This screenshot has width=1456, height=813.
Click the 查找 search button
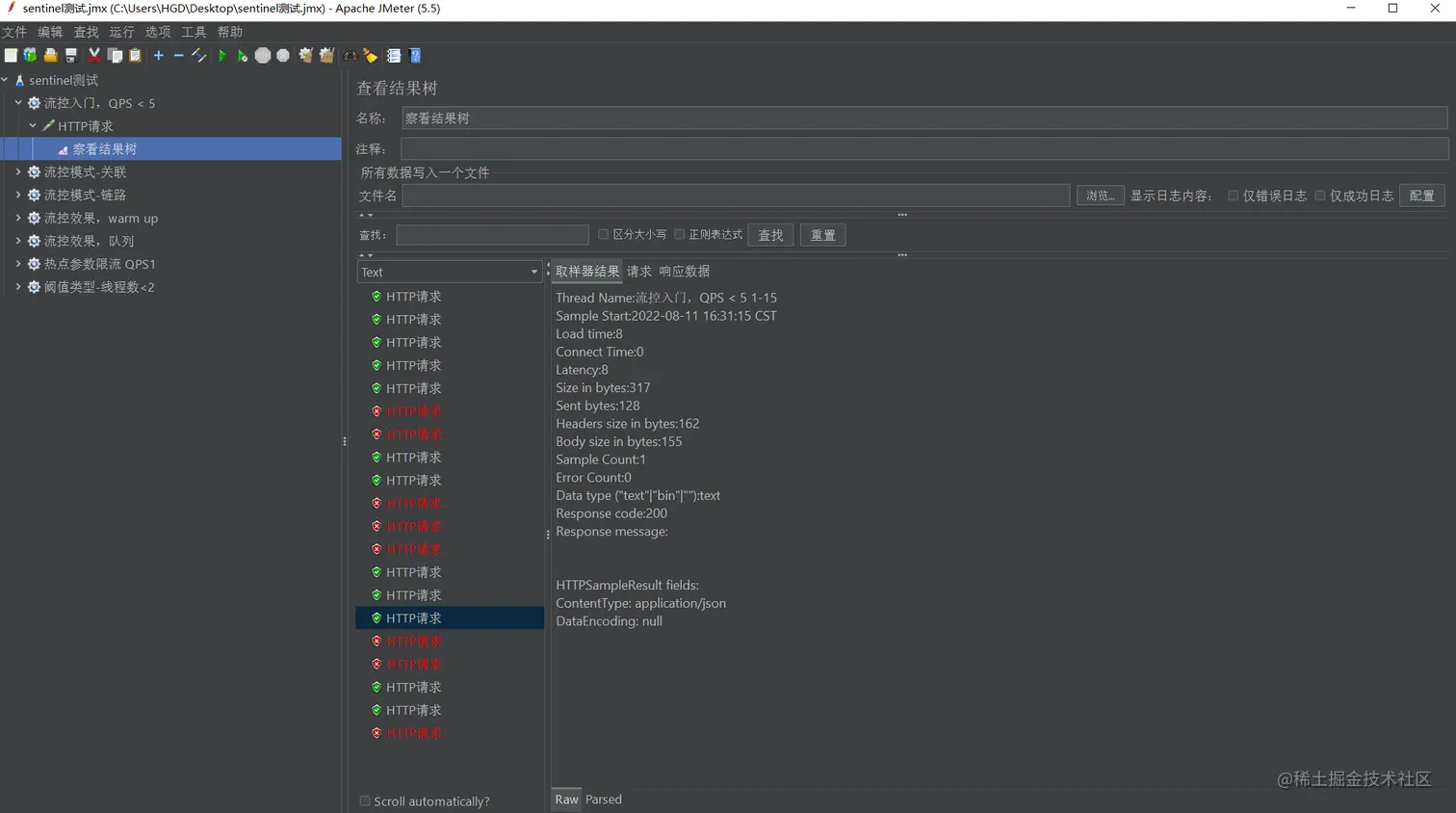770,235
